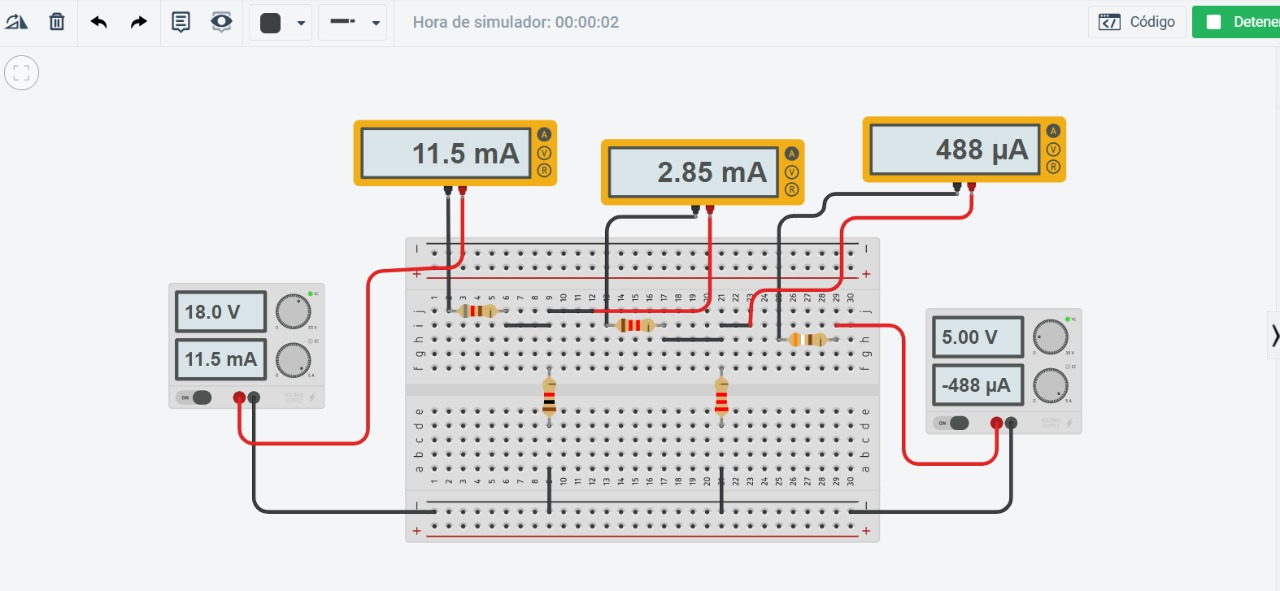The width and height of the screenshot is (1280, 591).
Task: Select voltage mode V on the 2.85 mA multimeter
Action: point(791,172)
